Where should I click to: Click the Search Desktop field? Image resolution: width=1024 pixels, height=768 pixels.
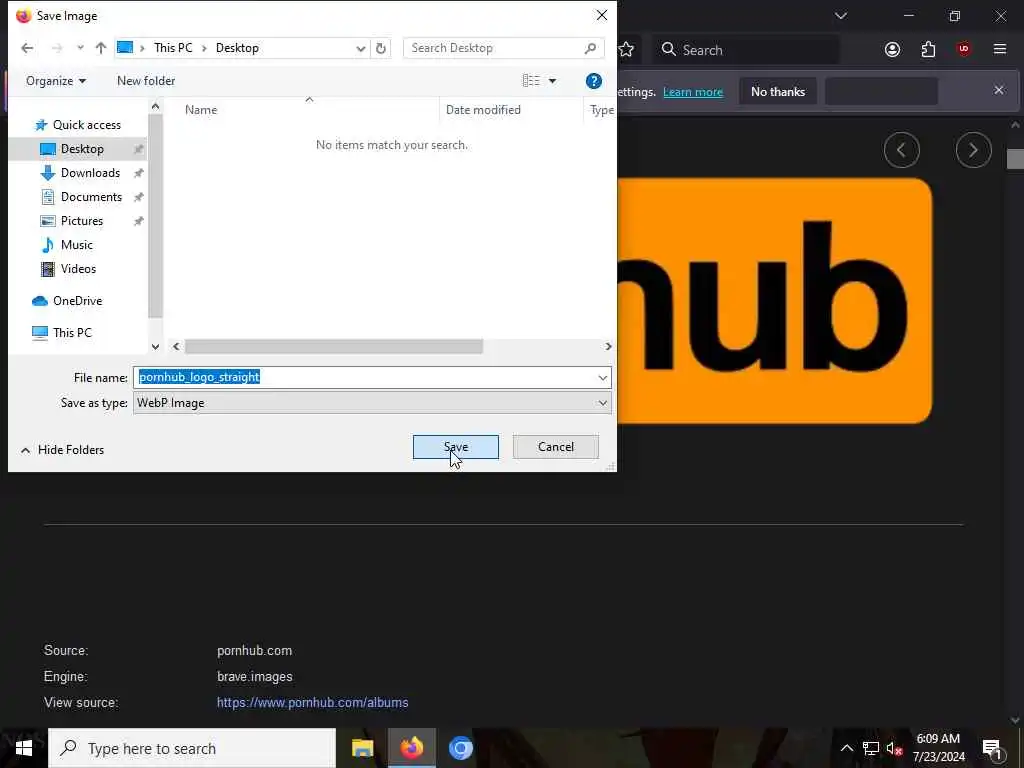click(504, 48)
